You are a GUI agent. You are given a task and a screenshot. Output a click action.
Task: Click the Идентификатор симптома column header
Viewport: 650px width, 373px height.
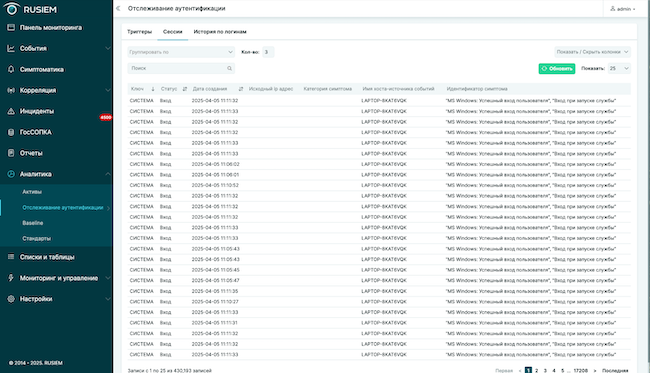(477, 89)
